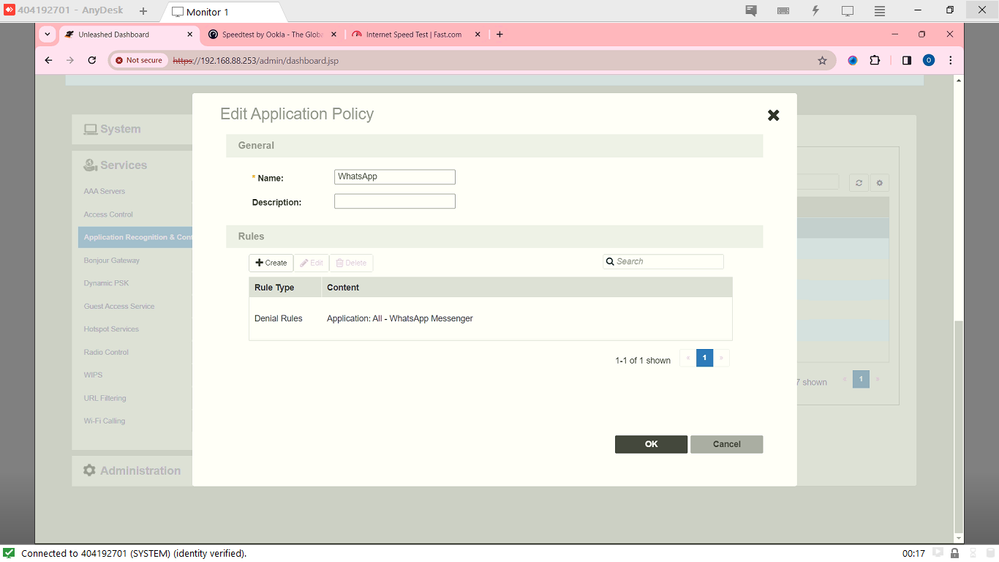Close the Edit Application Policy dialog
The width and height of the screenshot is (999, 562).
pyautogui.click(x=773, y=116)
